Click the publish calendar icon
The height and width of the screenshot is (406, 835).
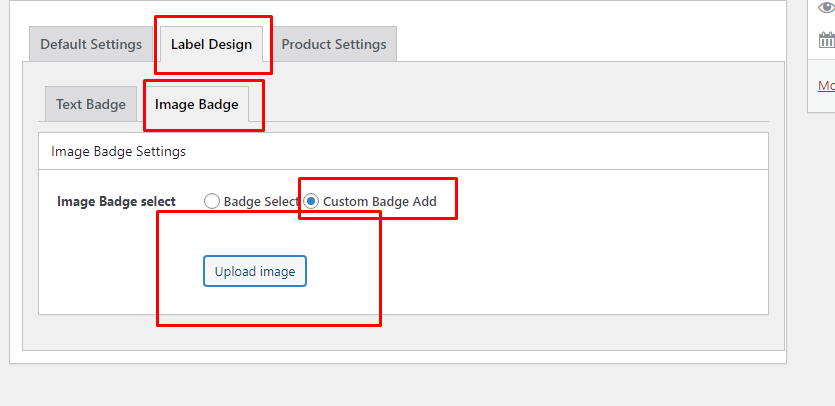(826, 40)
